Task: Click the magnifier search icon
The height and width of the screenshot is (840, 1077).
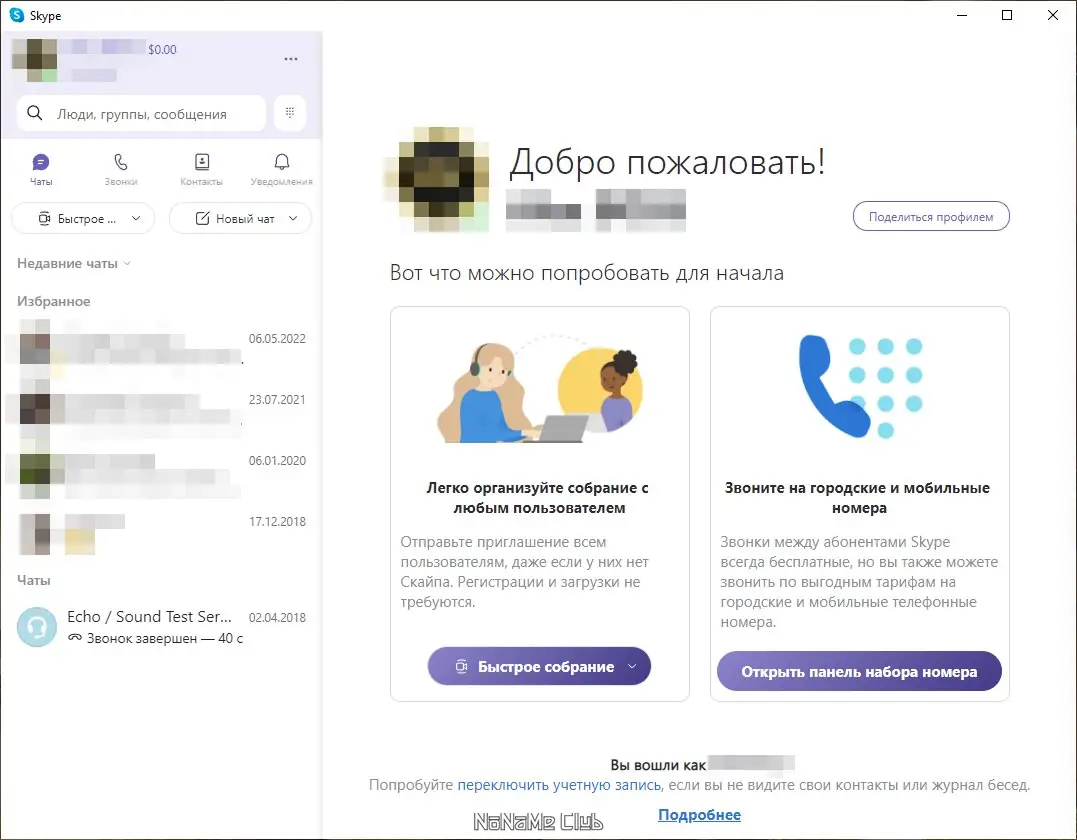Action: coord(34,113)
